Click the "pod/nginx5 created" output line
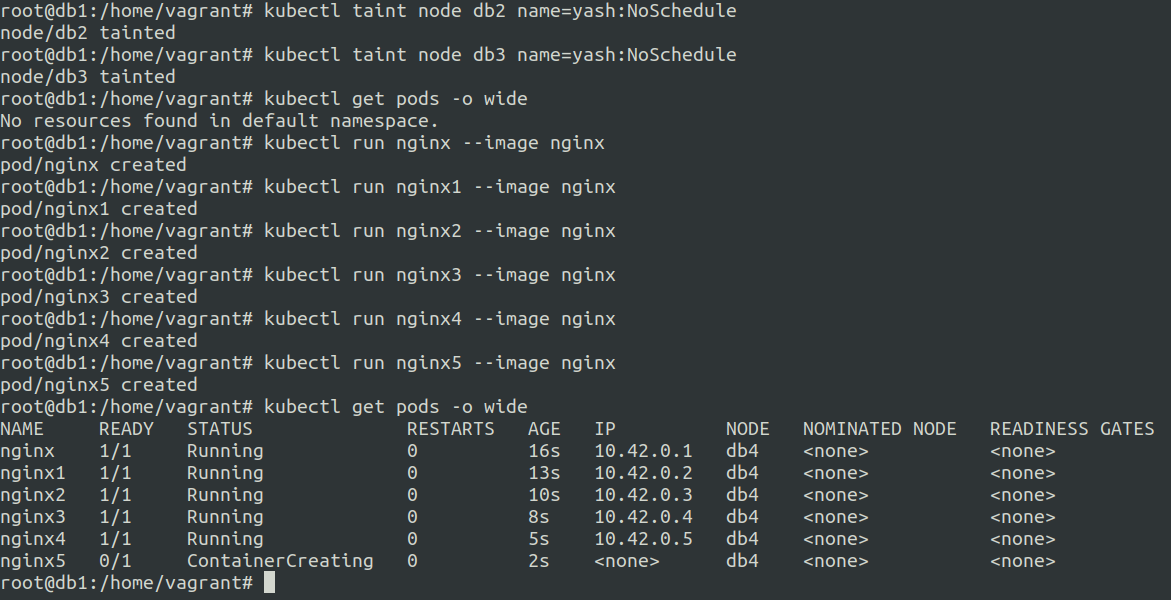The height and width of the screenshot is (600, 1171). pos(99,385)
